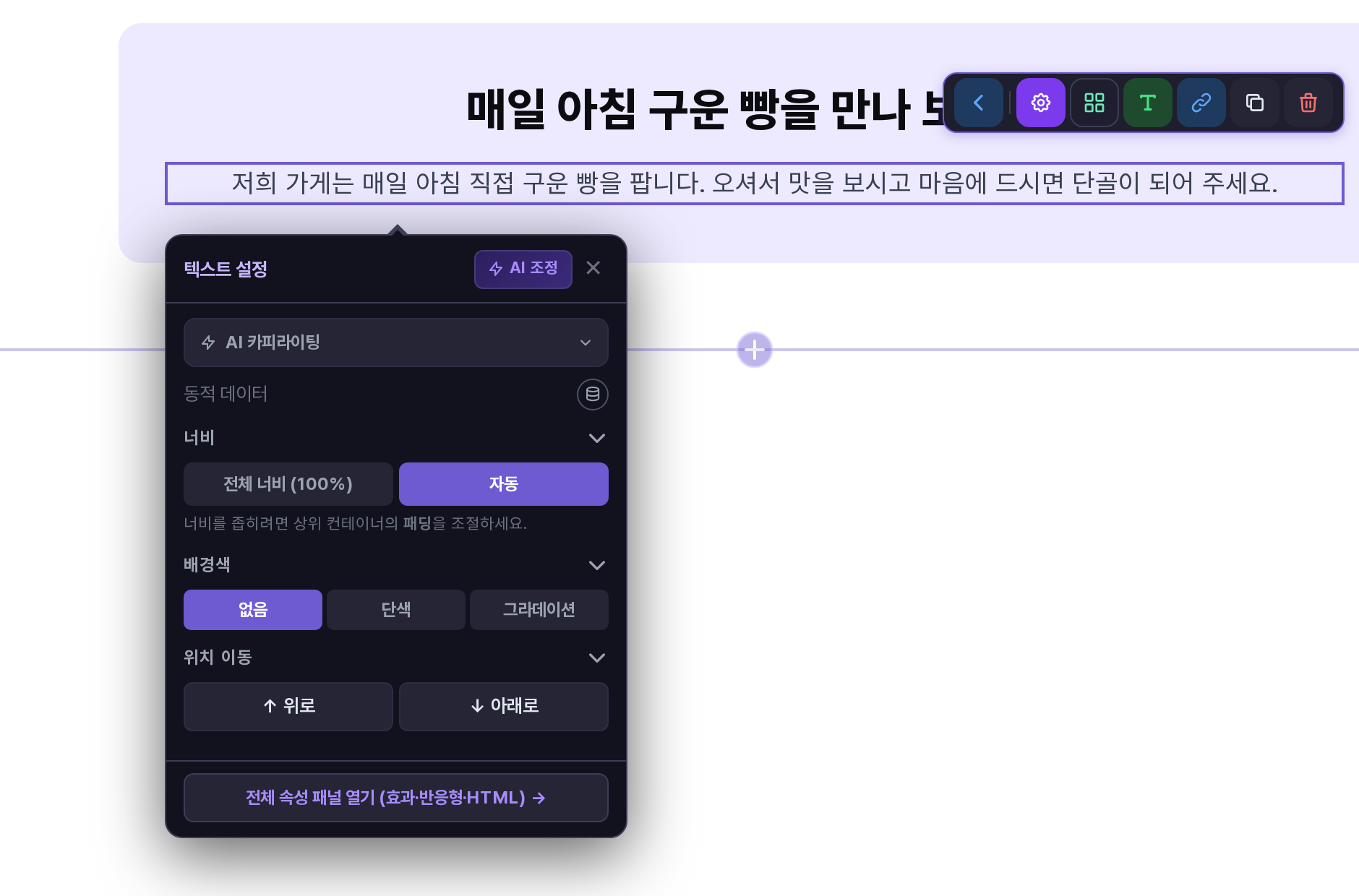Click the link chain icon
The height and width of the screenshot is (896, 1359).
tap(1201, 103)
